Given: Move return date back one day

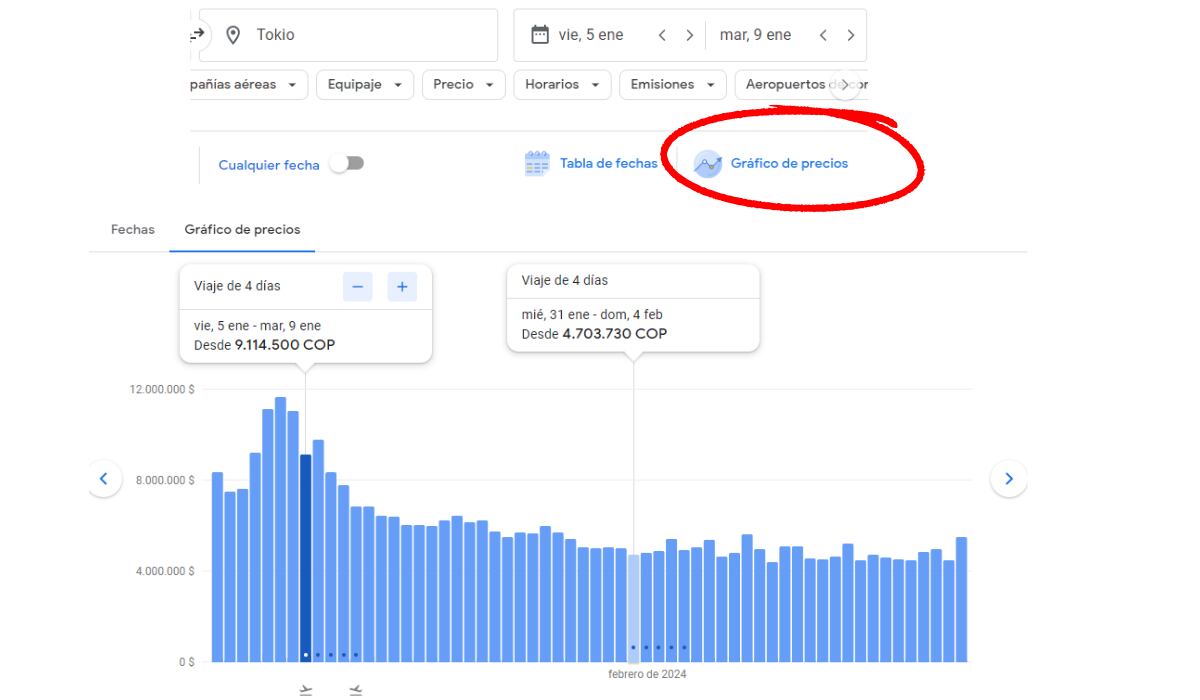Looking at the screenshot, I should 823,35.
